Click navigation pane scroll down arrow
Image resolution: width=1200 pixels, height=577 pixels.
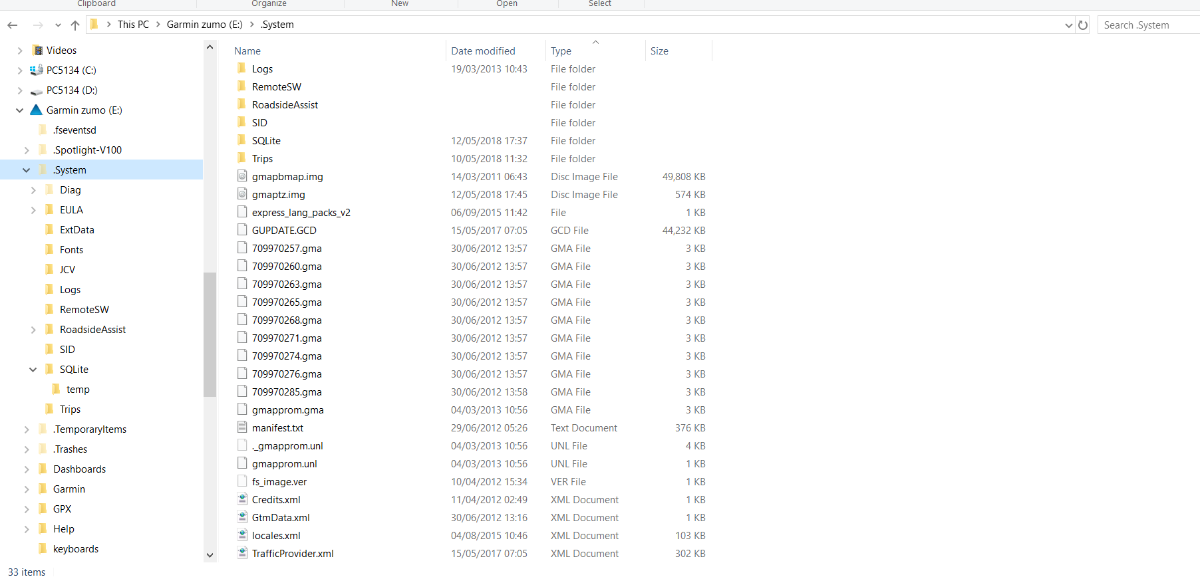click(x=209, y=554)
